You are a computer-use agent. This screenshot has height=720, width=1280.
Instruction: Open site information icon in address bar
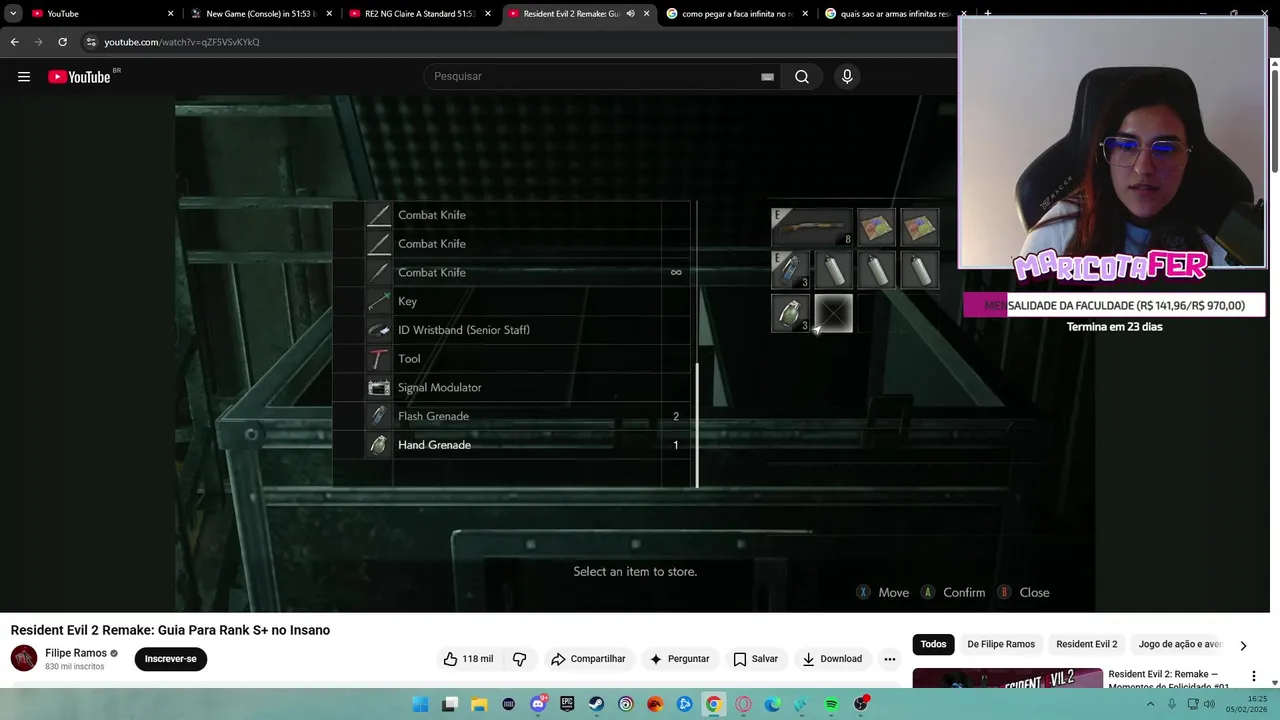91,42
